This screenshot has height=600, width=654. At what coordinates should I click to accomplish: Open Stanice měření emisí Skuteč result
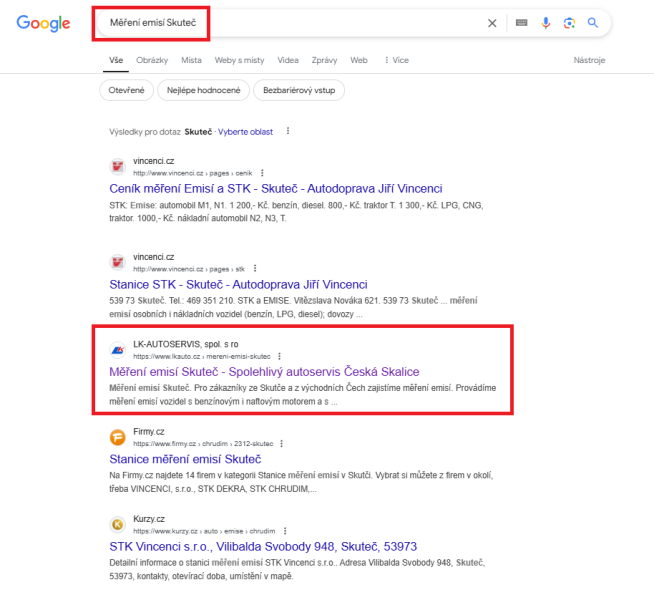tap(185, 459)
